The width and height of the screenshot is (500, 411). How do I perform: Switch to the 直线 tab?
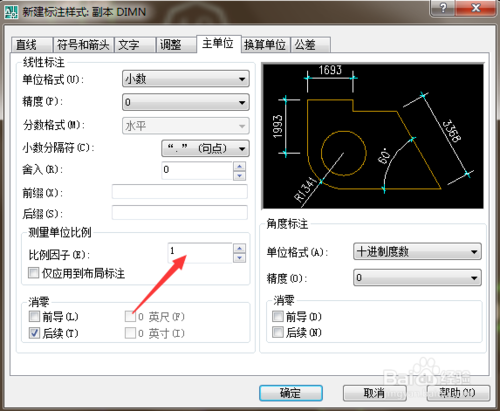pyautogui.click(x=31, y=45)
